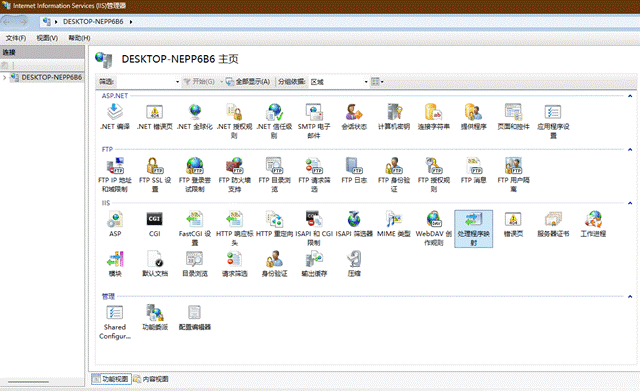Open the ASP feature icon
The height and width of the screenshot is (391, 640).
pyautogui.click(x=115, y=220)
